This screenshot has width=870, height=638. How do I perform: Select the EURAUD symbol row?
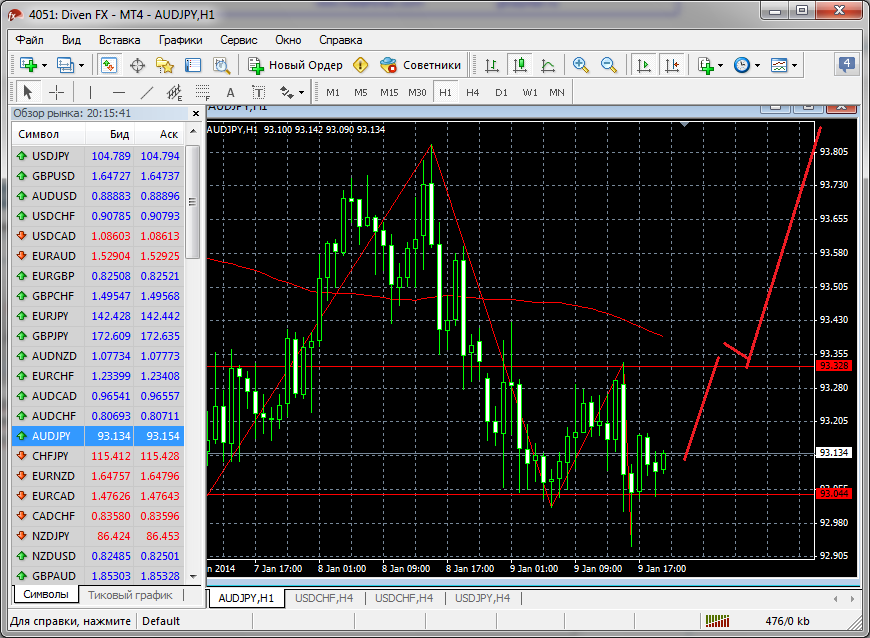pos(98,256)
